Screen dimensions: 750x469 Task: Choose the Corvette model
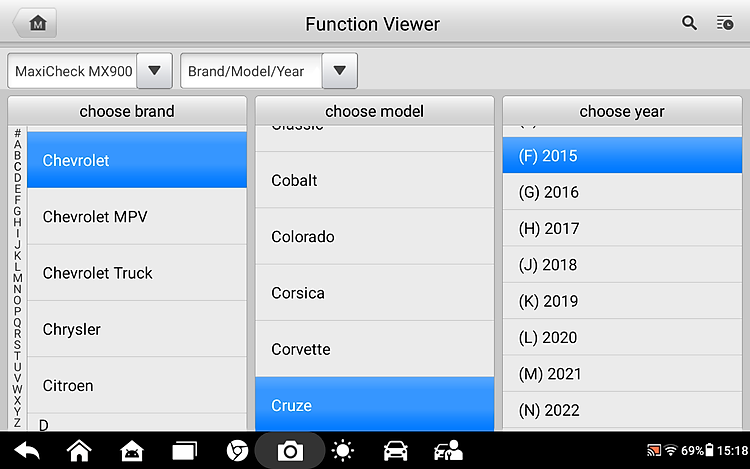375,349
